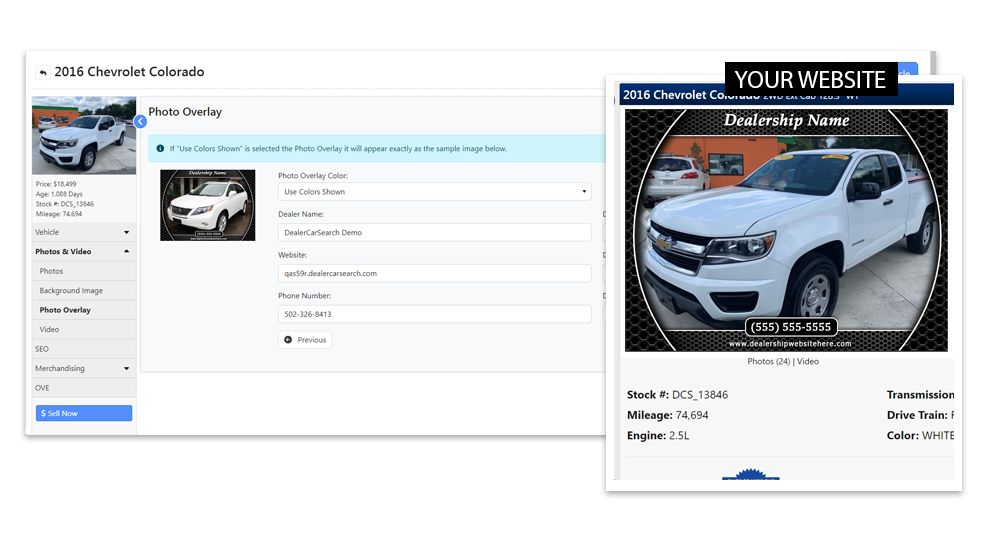This screenshot has width=1000, height=560.
Task: Go to the SEO section
Action: (x=42, y=349)
